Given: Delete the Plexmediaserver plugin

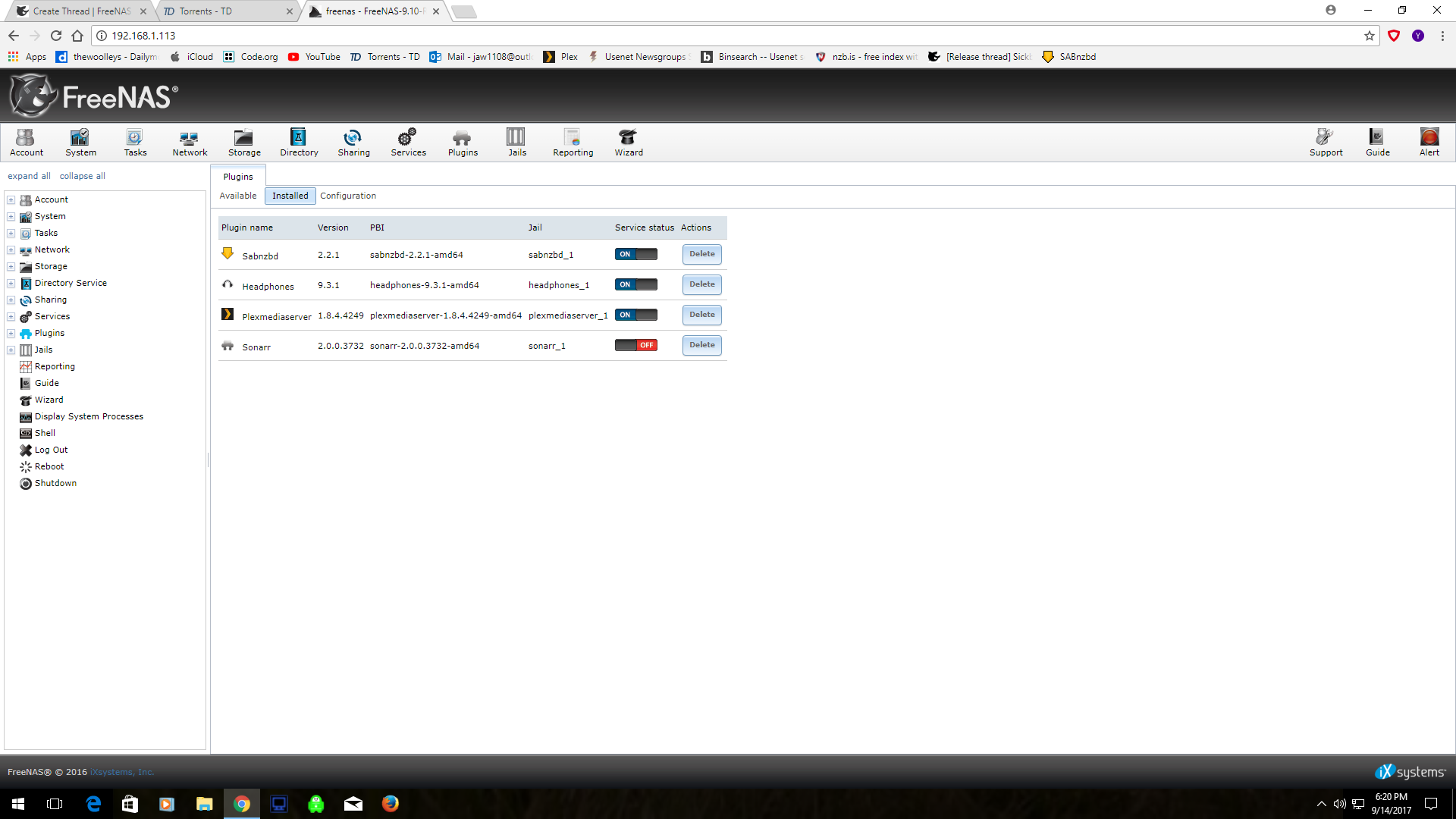Looking at the screenshot, I should (702, 315).
